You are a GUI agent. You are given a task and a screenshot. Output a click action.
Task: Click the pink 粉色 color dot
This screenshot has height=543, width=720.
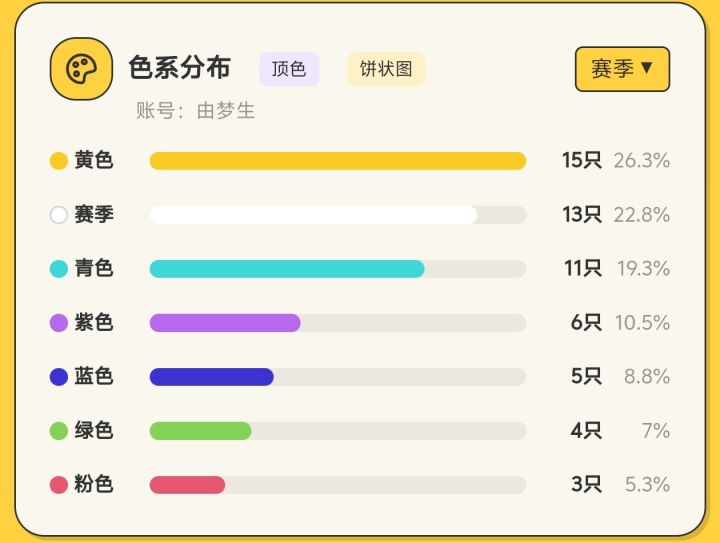tap(59, 485)
